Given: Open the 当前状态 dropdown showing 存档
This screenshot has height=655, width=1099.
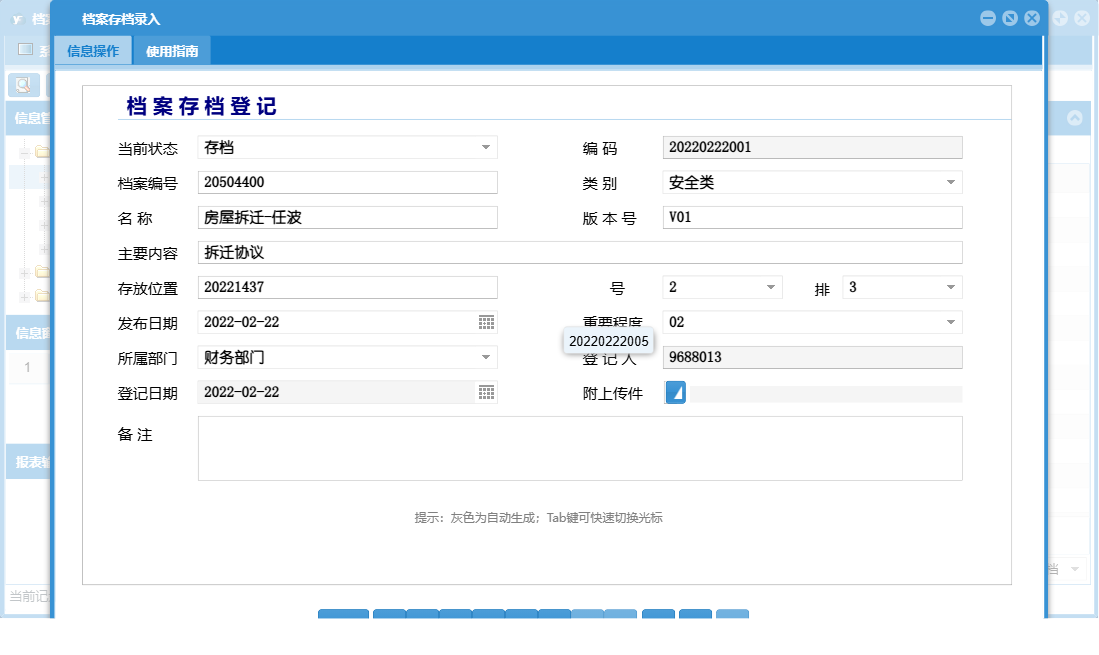Looking at the screenshot, I should [x=487, y=147].
